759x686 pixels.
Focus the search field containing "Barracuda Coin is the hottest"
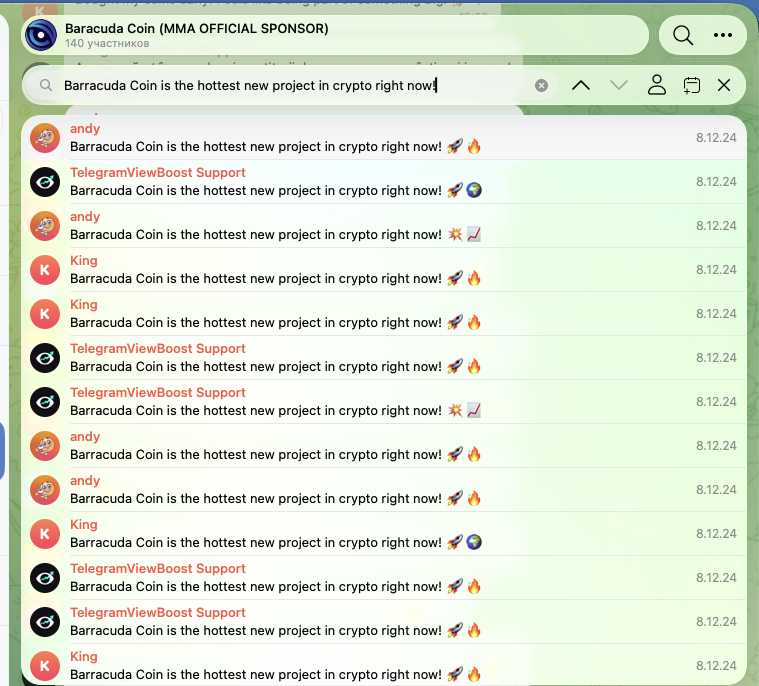[x=290, y=86]
